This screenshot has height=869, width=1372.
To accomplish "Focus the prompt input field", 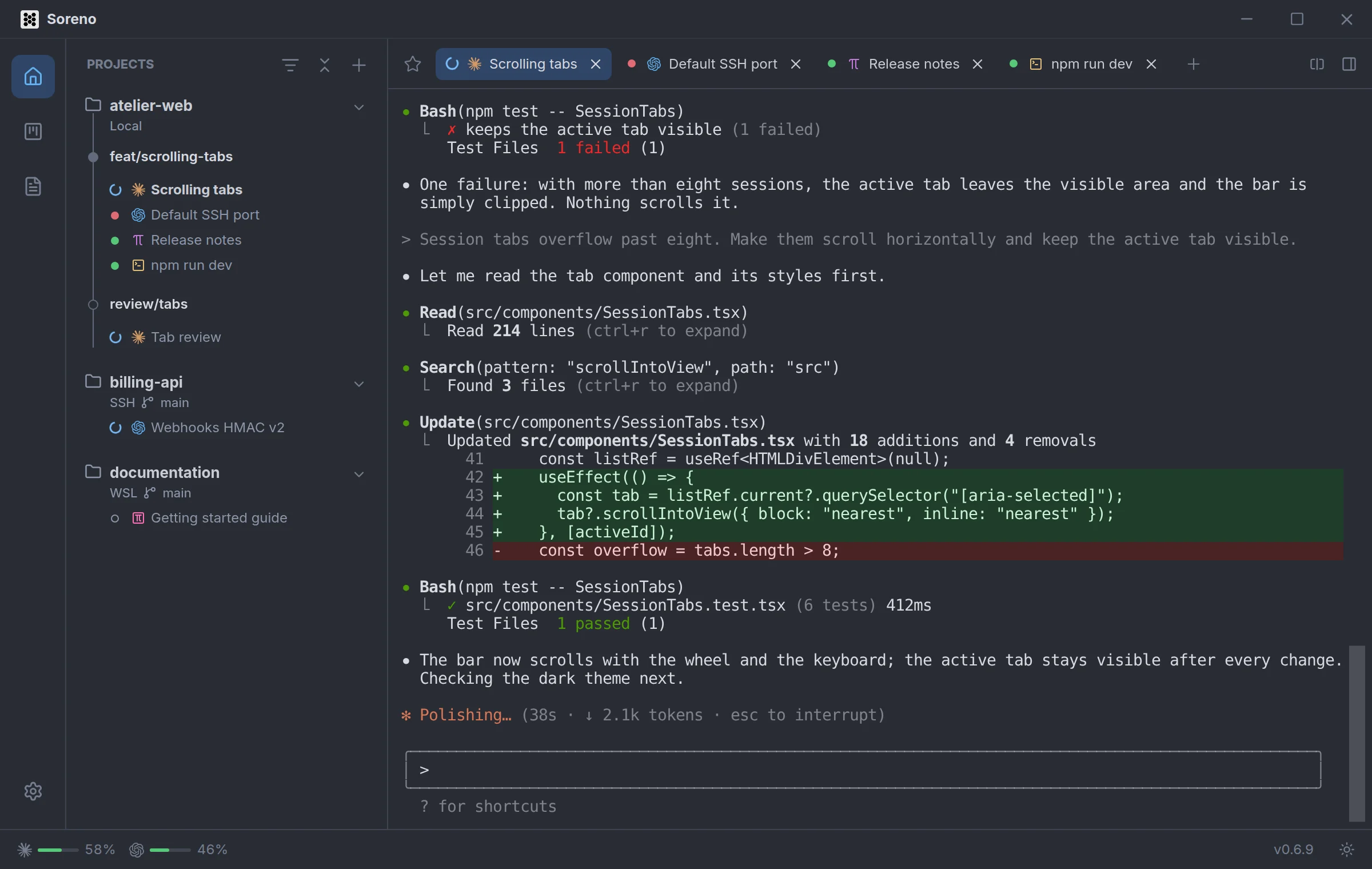I will click(x=863, y=770).
